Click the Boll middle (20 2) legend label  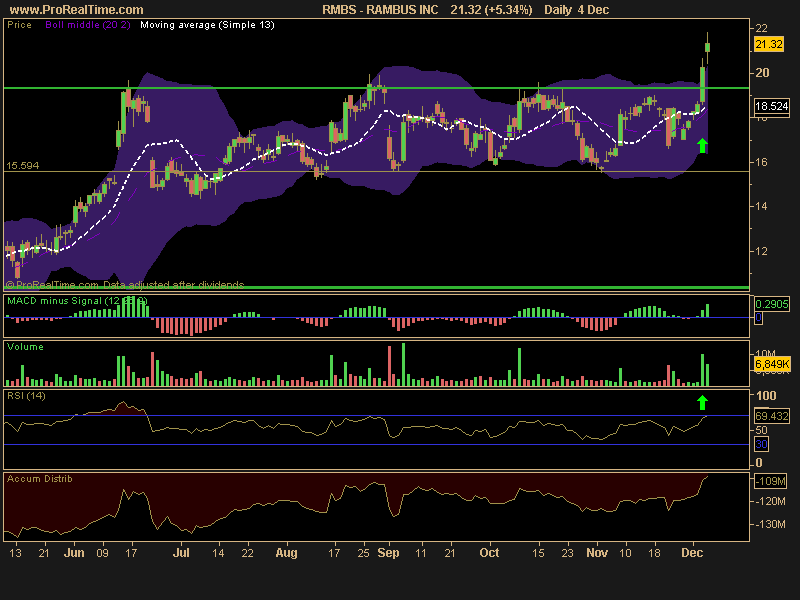(88, 24)
